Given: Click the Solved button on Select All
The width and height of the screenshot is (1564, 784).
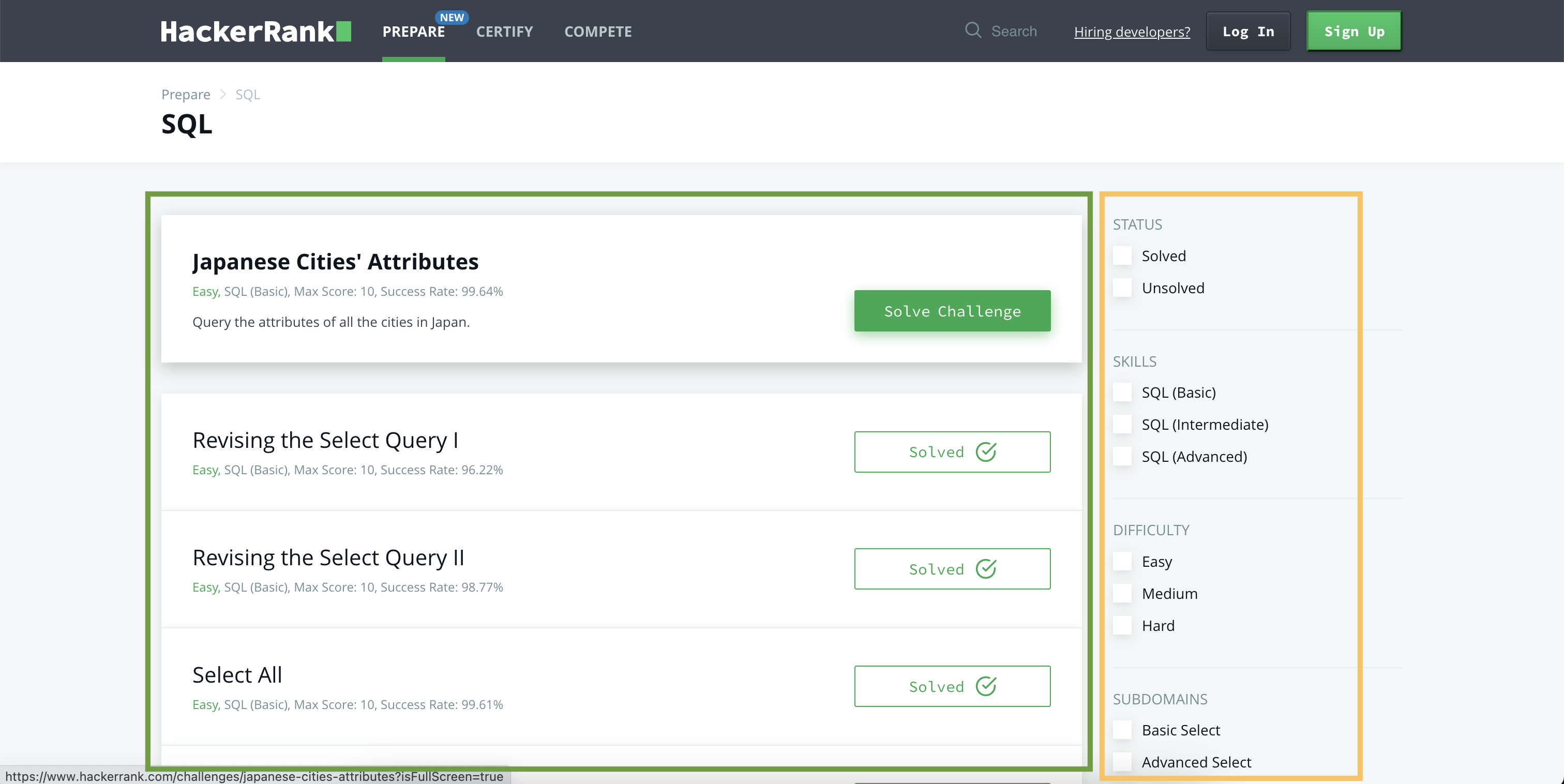Looking at the screenshot, I should coord(952,686).
